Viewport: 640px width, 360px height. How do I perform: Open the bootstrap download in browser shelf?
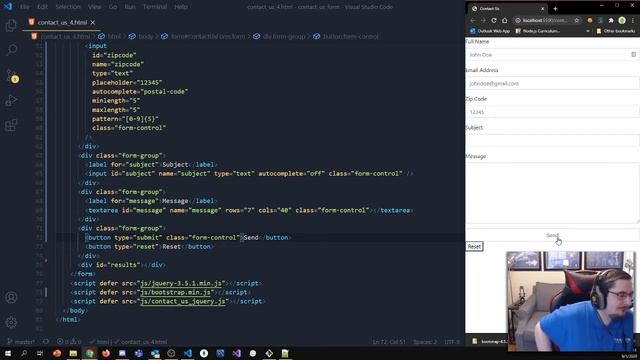click(489, 341)
